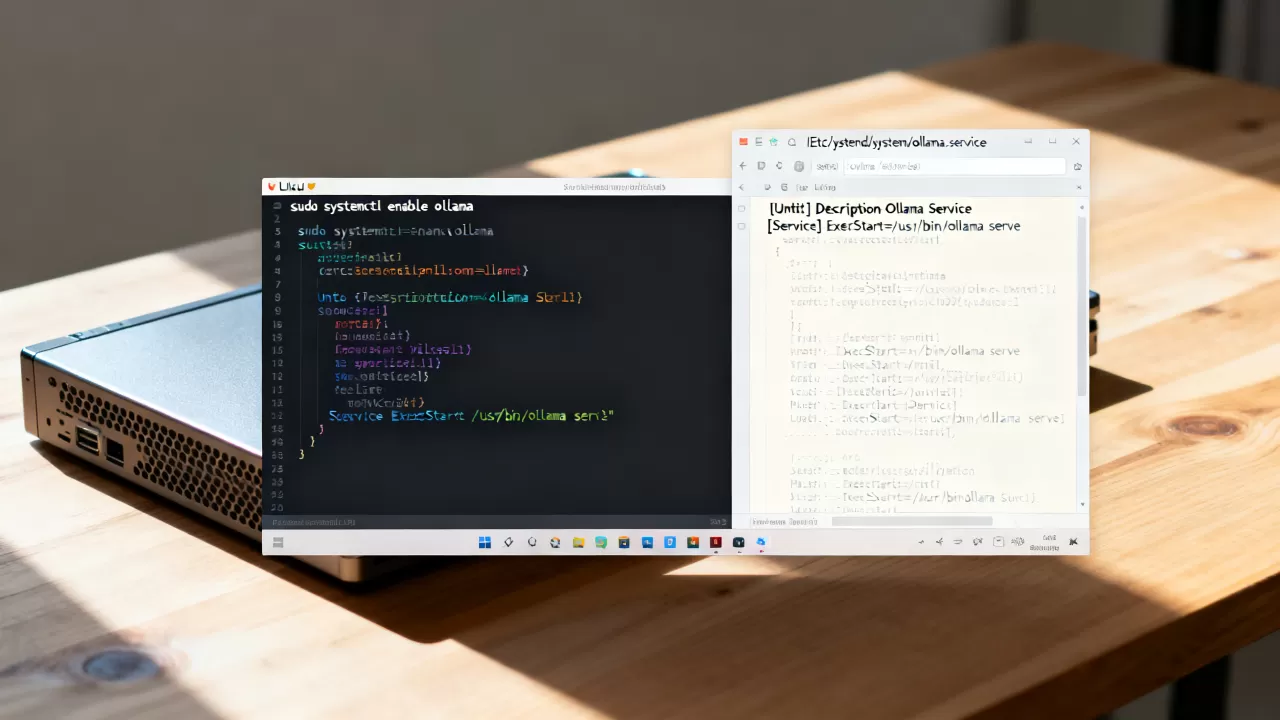
Task: Click the icon right of the address field
Action: [1077, 166]
